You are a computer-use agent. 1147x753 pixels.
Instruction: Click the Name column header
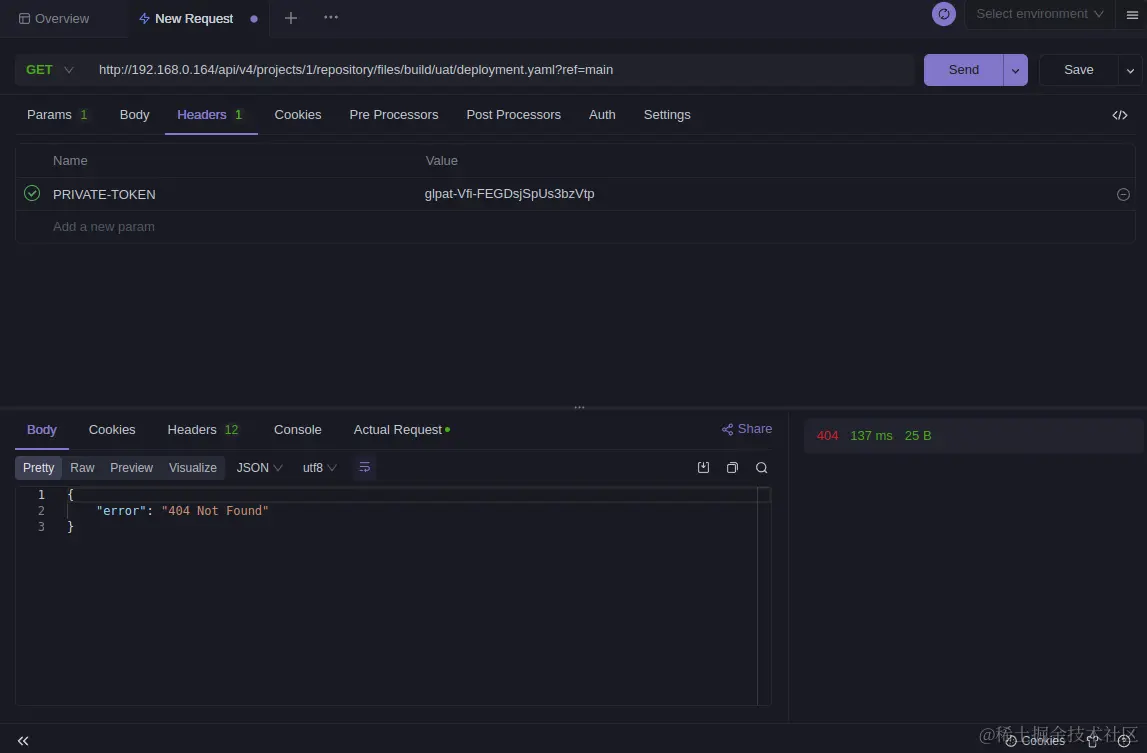tap(70, 161)
